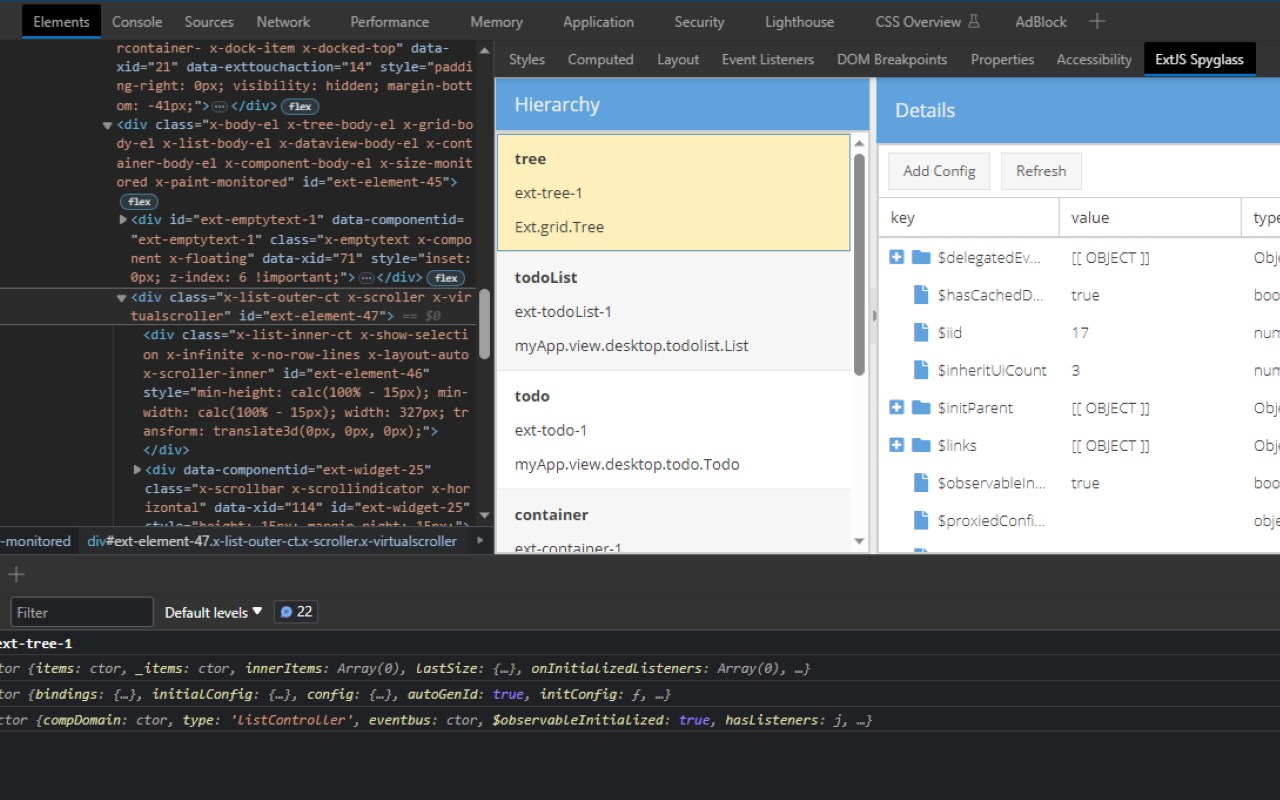Open the Performance tab
Image resolution: width=1280 pixels, height=800 pixels.
[x=390, y=21]
